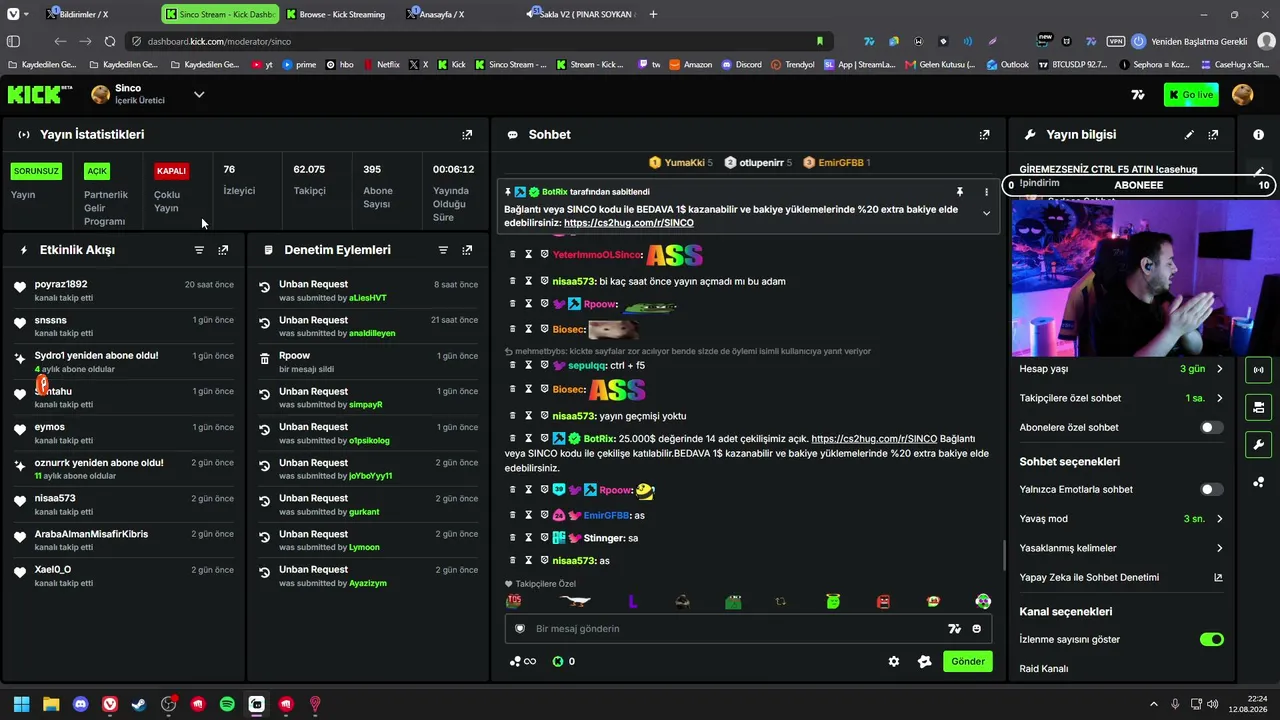Open the Etkinlik Akışı filter icon
This screenshot has width=1280, height=720.
(x=199, y=250)
